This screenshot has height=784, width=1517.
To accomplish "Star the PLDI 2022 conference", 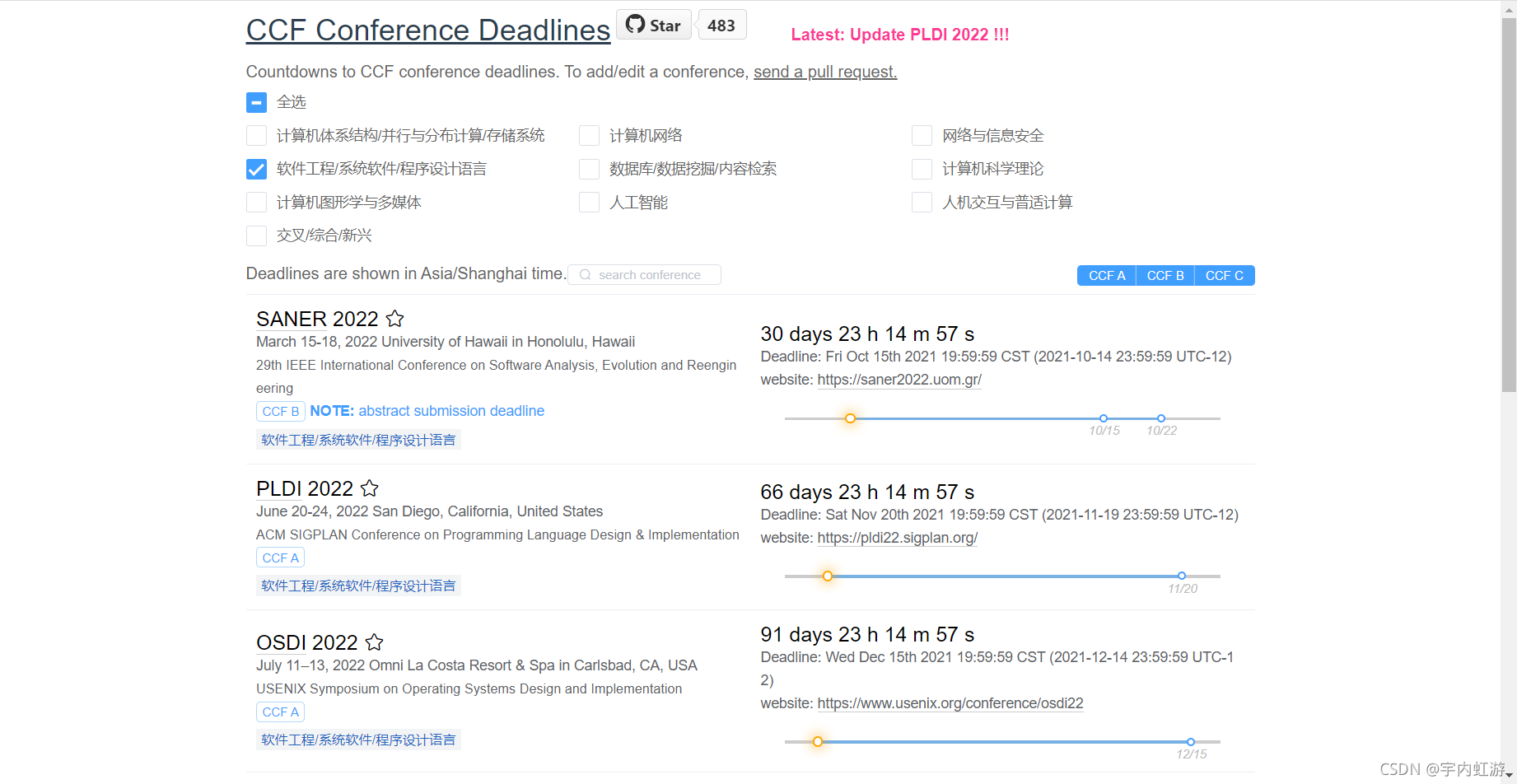I will click(x=370, y=488).
